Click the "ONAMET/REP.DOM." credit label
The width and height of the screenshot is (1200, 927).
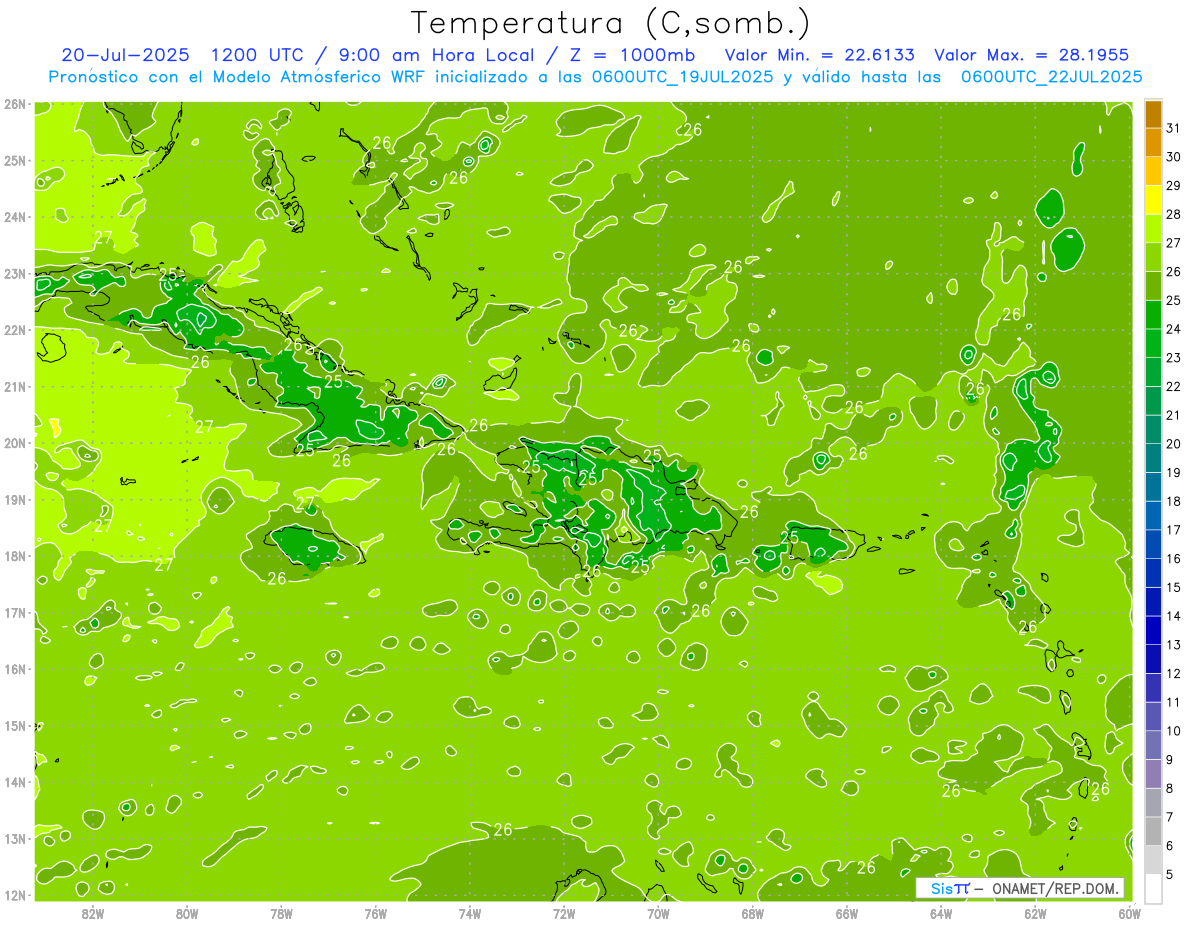[x=1054, y=889]
